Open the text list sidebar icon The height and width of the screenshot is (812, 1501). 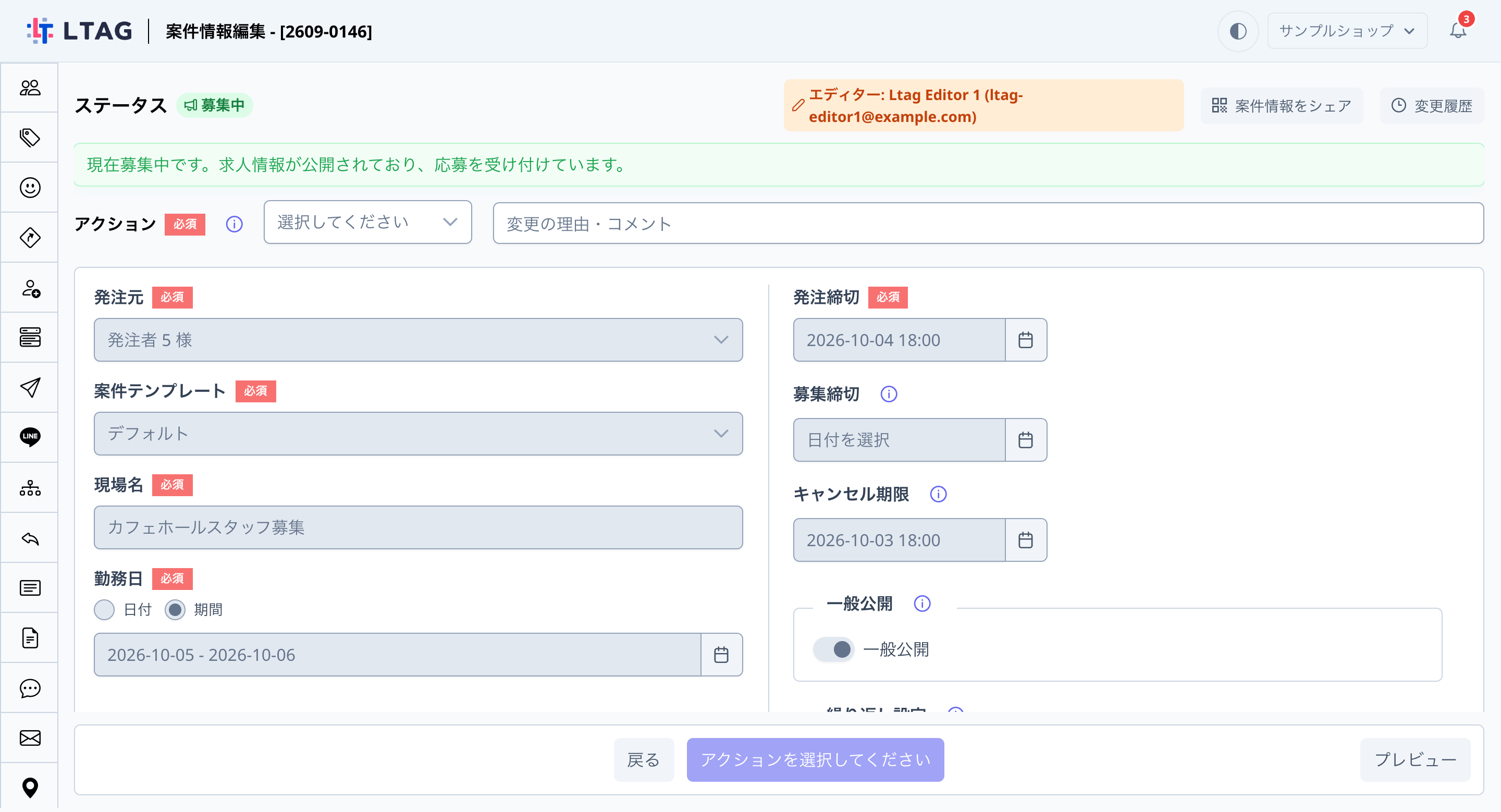(x=30, y=588)
